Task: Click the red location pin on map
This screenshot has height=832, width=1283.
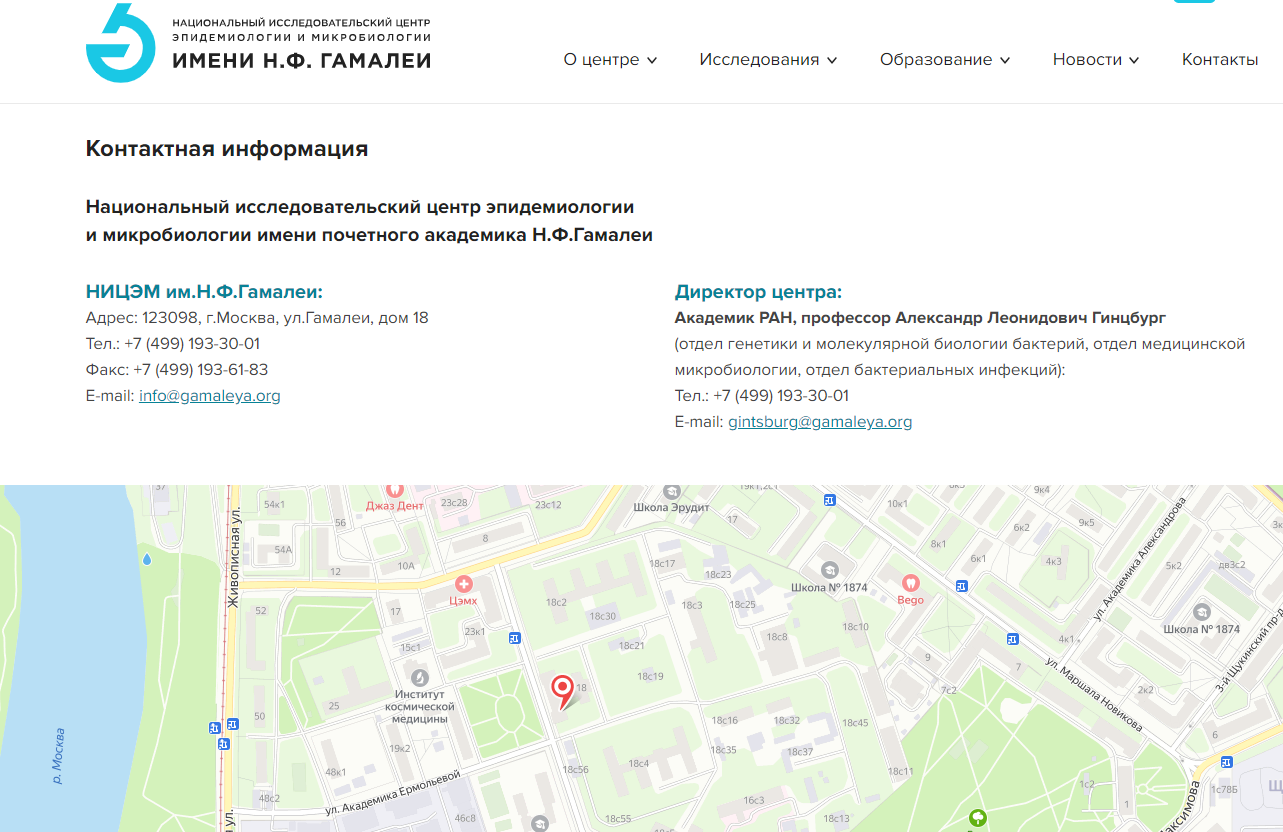Action: coord(563,688)
